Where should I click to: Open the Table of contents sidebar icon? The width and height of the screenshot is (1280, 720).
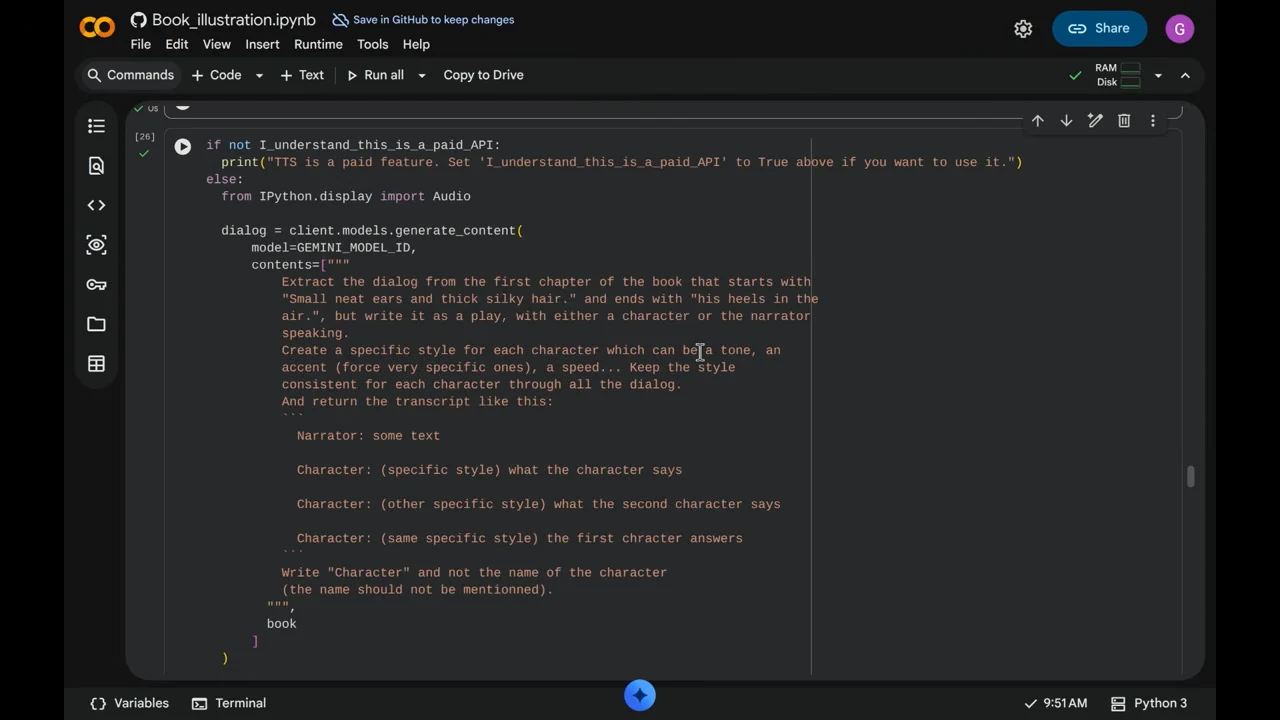click(x=96, y=126)
